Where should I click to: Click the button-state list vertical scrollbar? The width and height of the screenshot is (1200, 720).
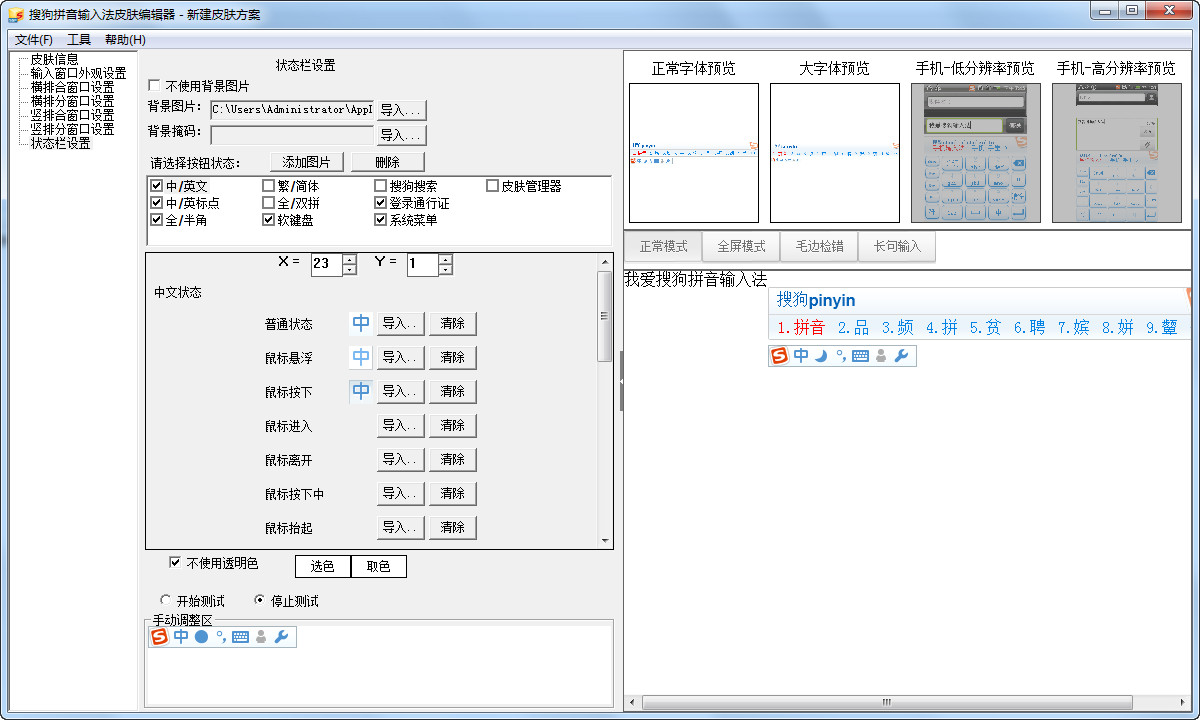tap(604, 400)
